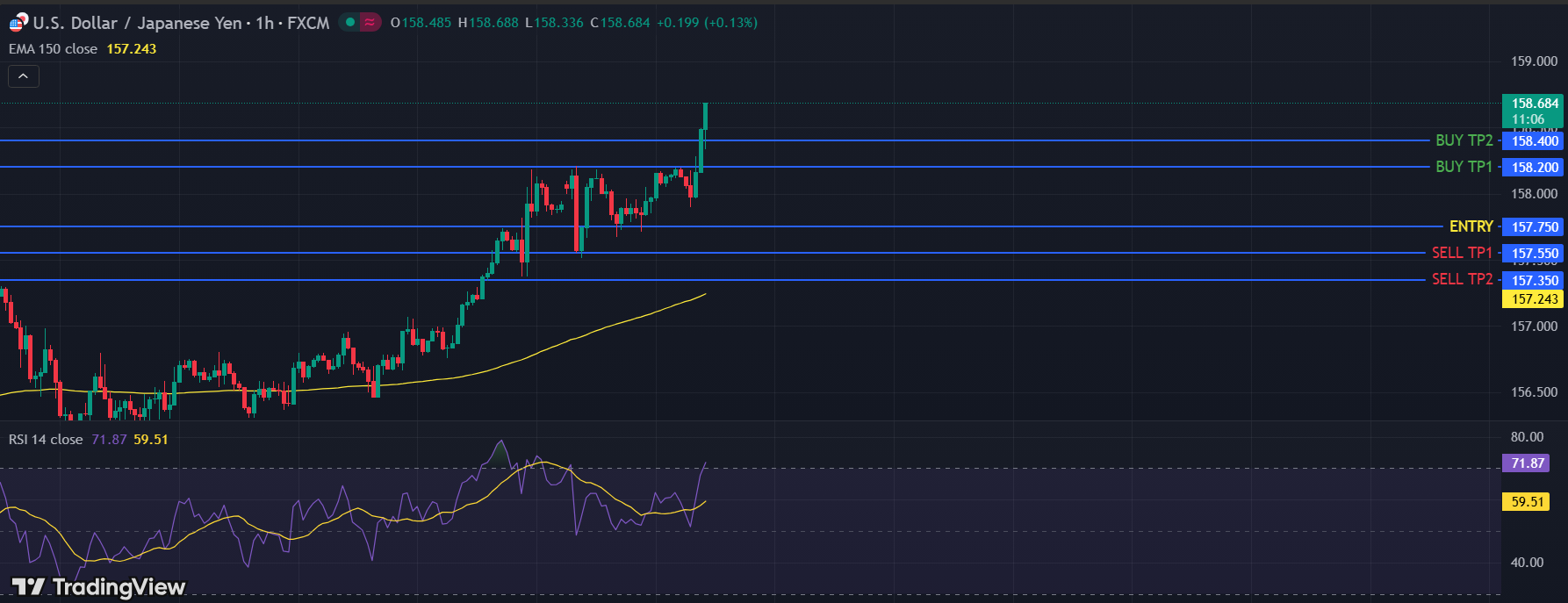This screenshot has width=1568, height=603.
Task: Click the 157.750 entry price axis label
Action: (1534, 227)
